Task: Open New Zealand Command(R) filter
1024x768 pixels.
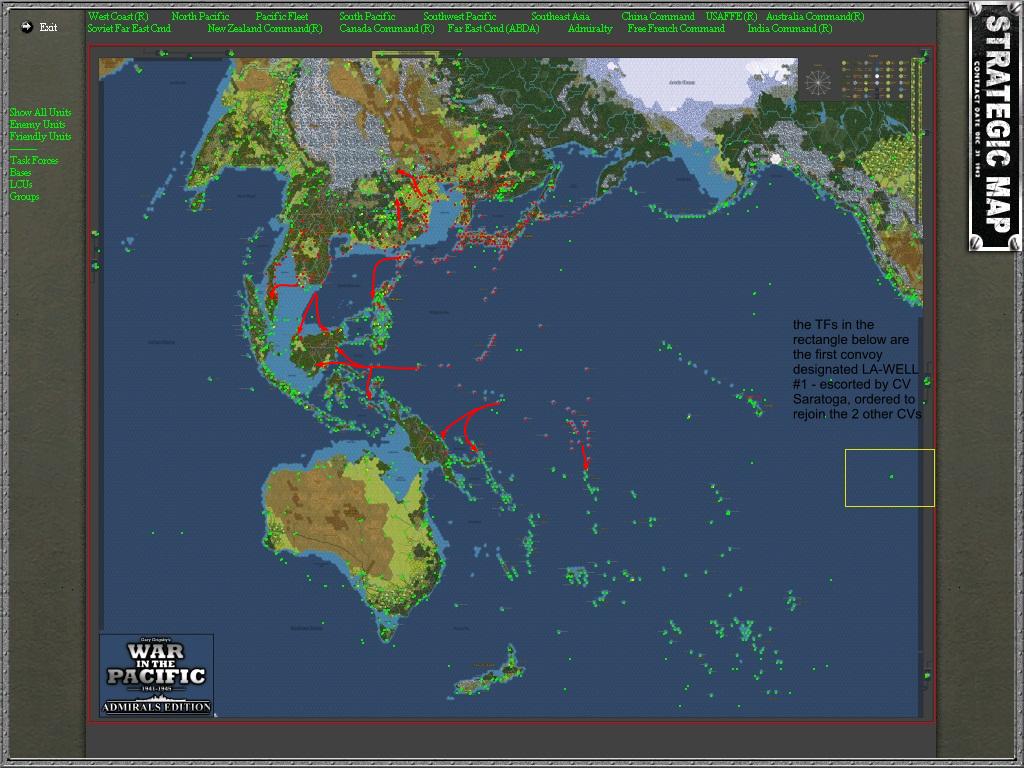Action: pos(265,29)
